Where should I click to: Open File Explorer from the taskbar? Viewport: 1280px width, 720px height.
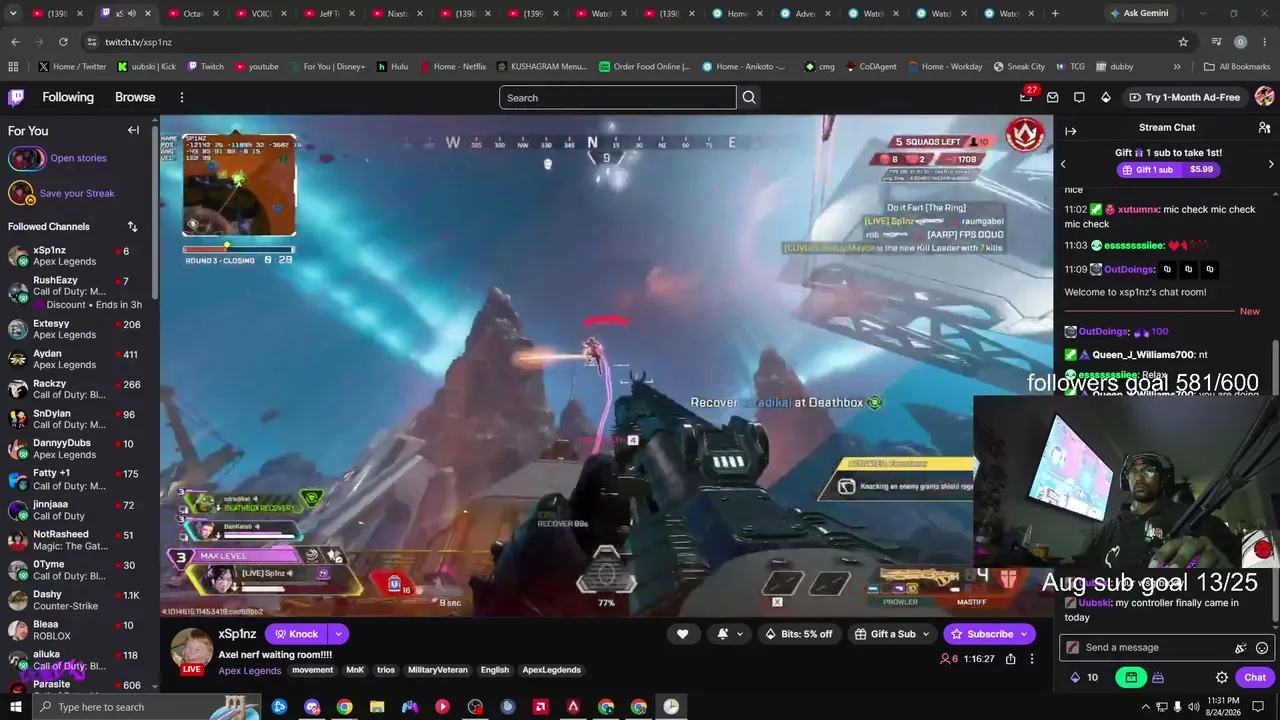tap(377, 707)
